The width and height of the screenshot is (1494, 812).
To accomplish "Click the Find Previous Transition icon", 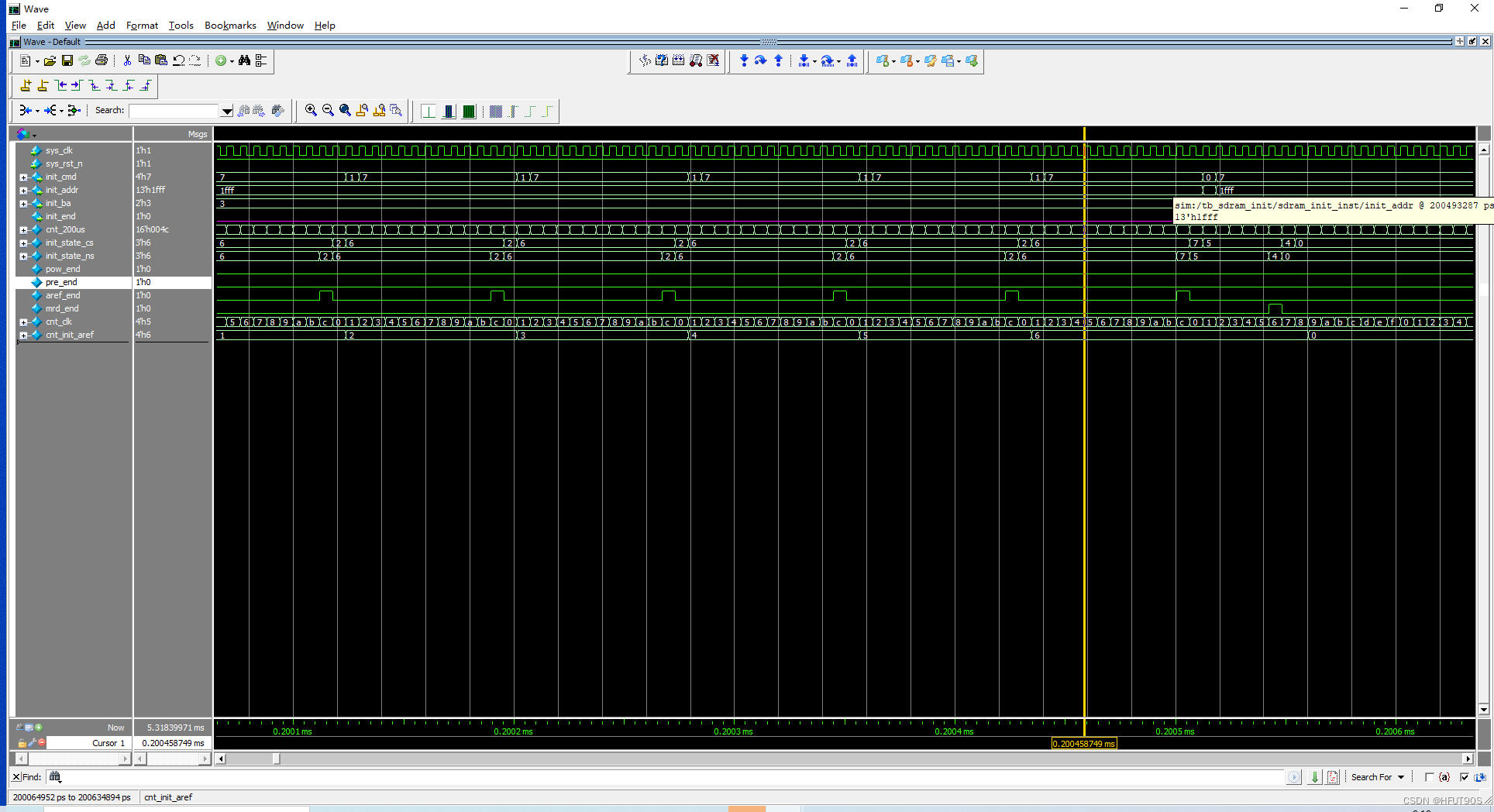I will [x=60, y=85].
